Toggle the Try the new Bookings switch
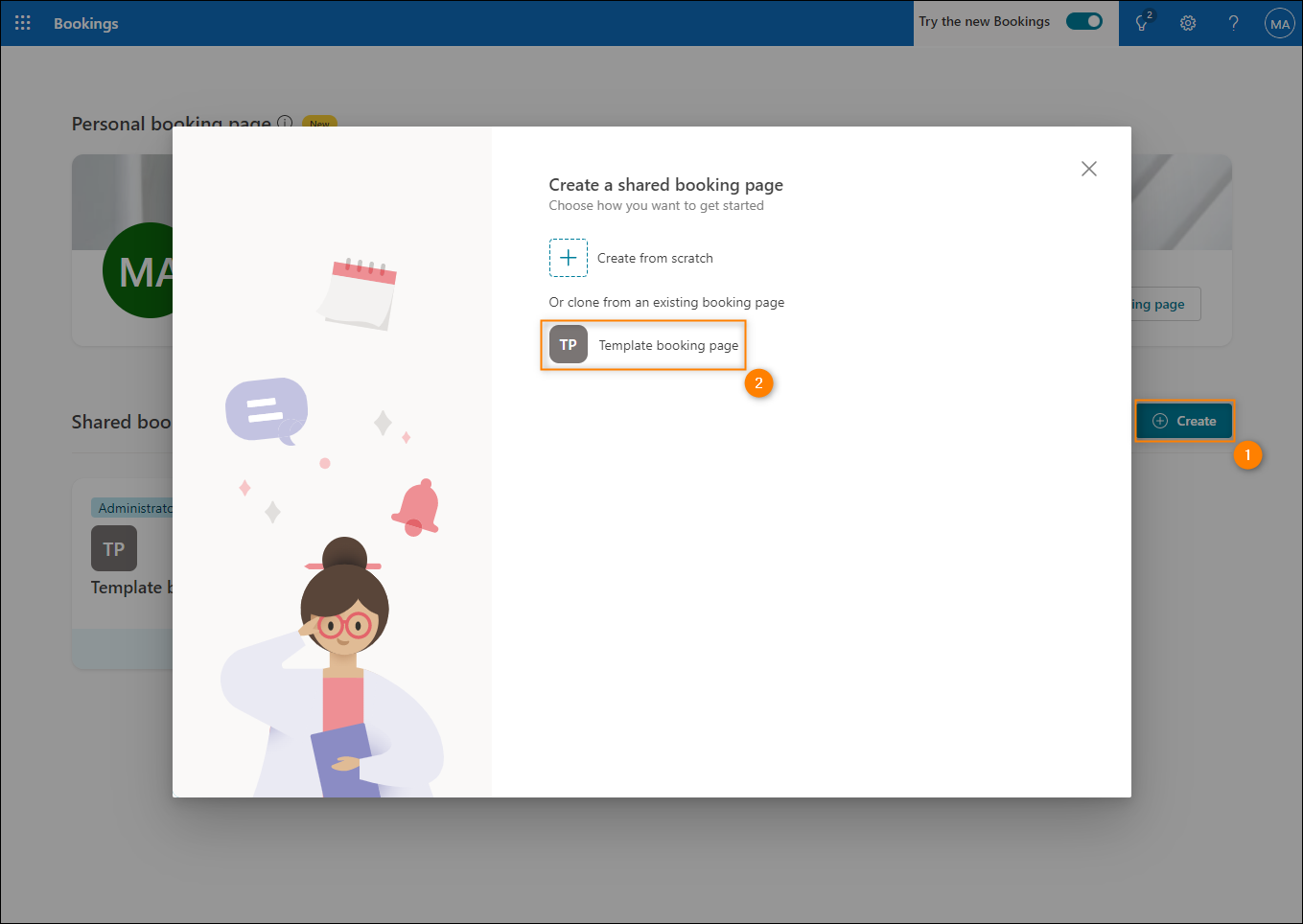Image resolution: width=1303 pixels, height=924 pixels. (1084, 21)
